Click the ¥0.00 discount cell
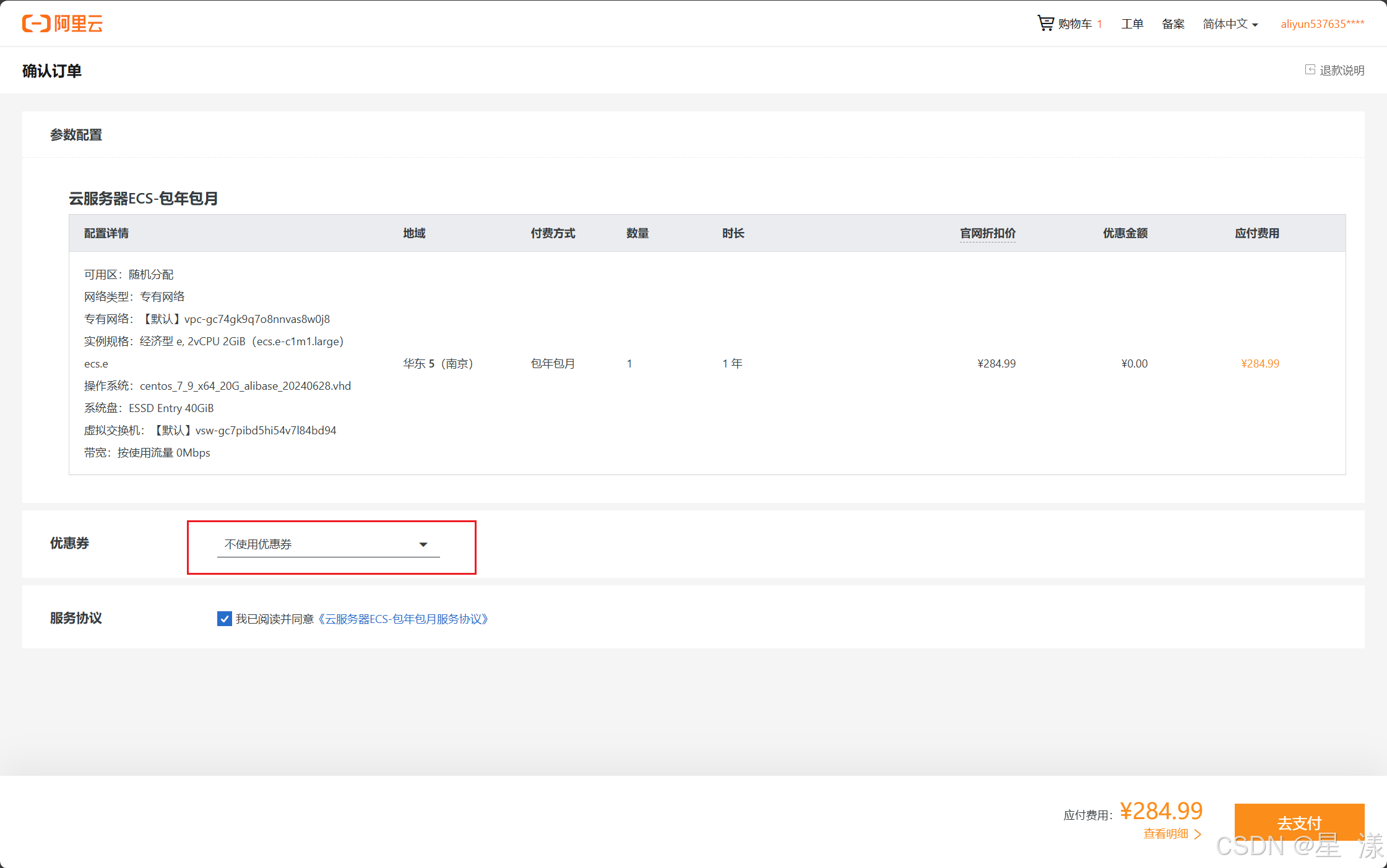This screenshot has height=868, width=1387. click(1134, 363)
